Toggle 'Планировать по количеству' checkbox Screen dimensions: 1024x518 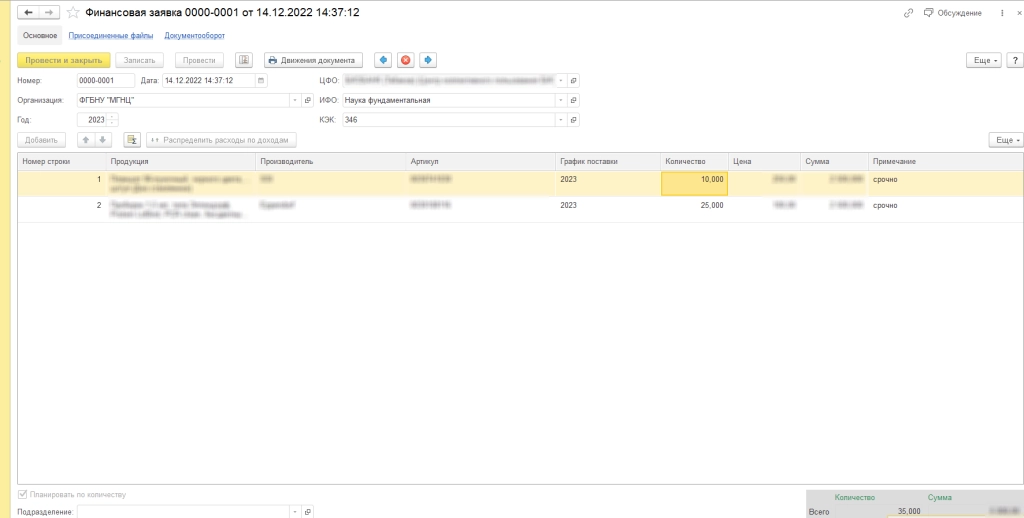(x=23, y=495)
